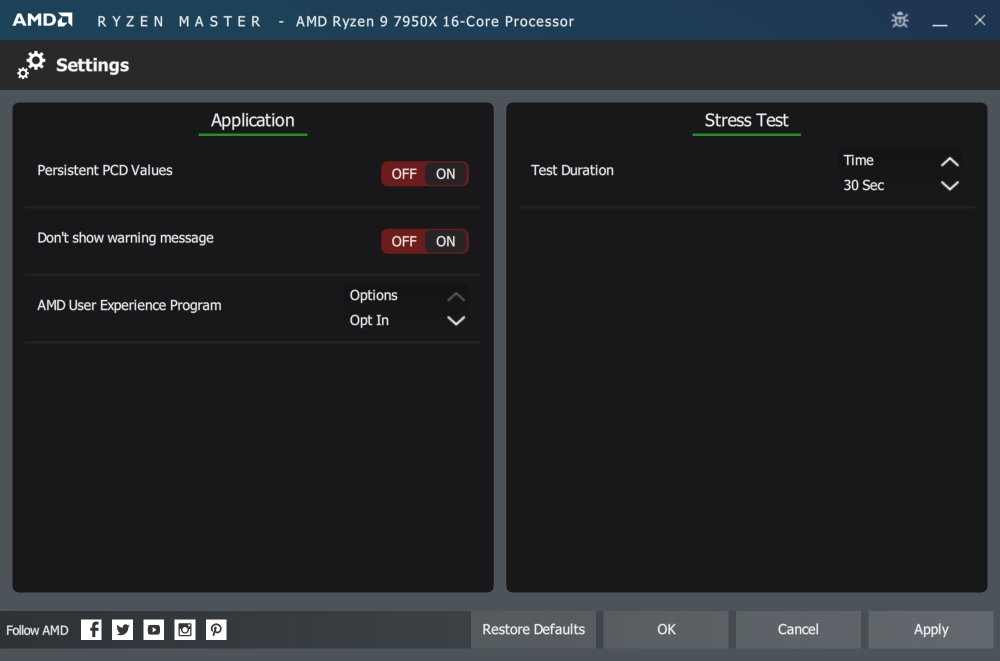Viewport: 1000px width, 661px height.
Task: Click the Apply button
Action: click(930, 630)
